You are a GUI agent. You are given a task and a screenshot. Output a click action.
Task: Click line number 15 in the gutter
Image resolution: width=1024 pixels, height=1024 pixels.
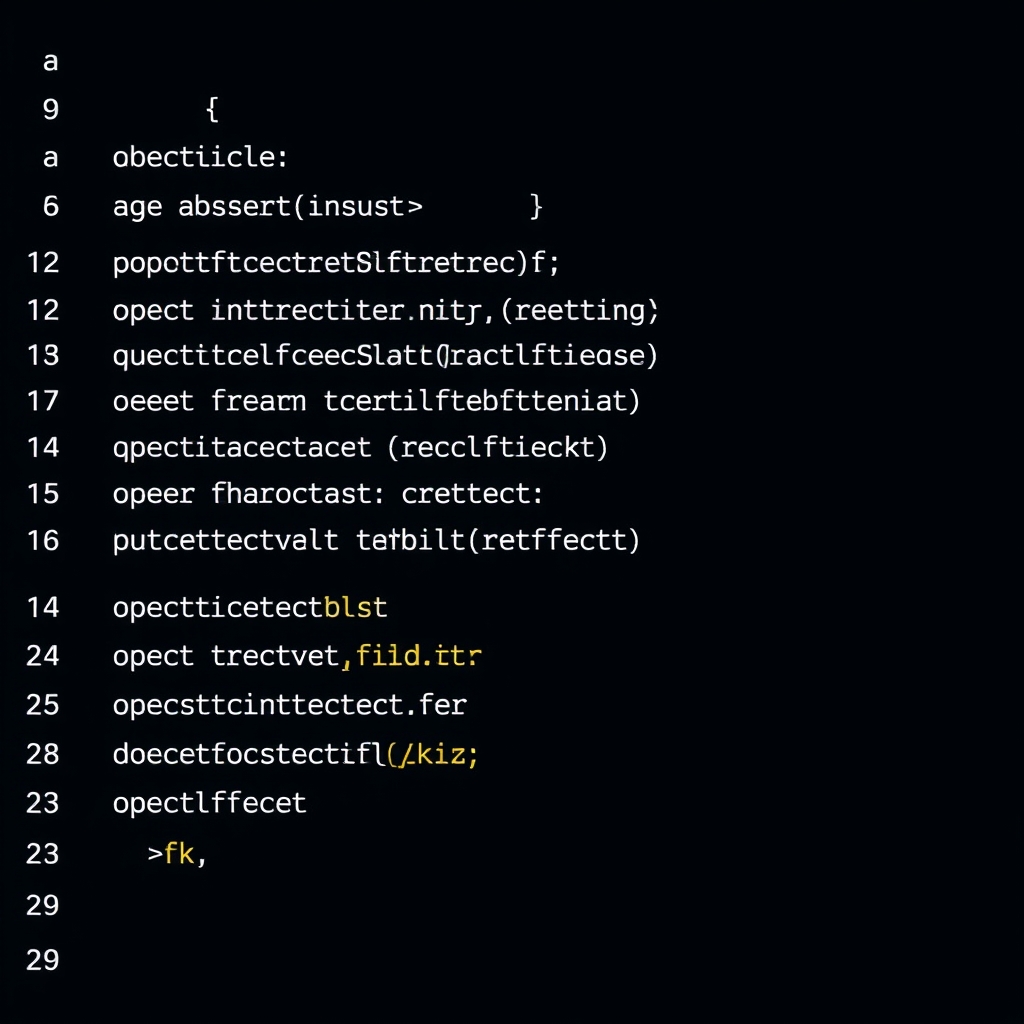[x=43, y=494]
